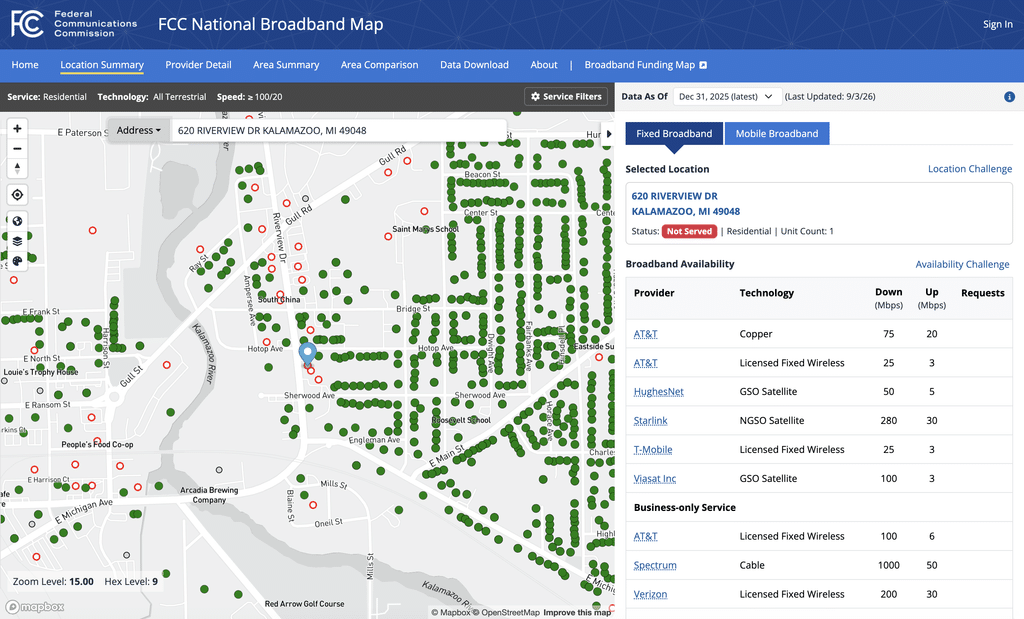The width and height of the screenshot is (1024, 619).
Task: Click the NGSO Satellite technology cell
Action: 772,421
